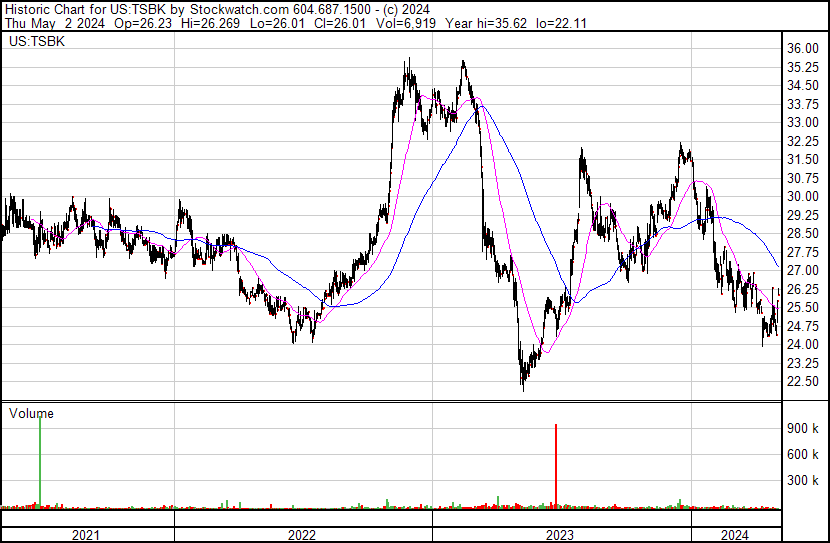830x543 pixels.
Task: Select the 2023 year label on timeline
Action: pyautogui.click(x=560, y=535)
